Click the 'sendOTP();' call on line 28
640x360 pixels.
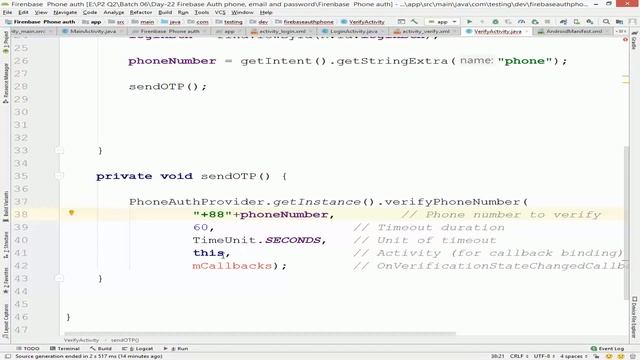tap(168, 87)
